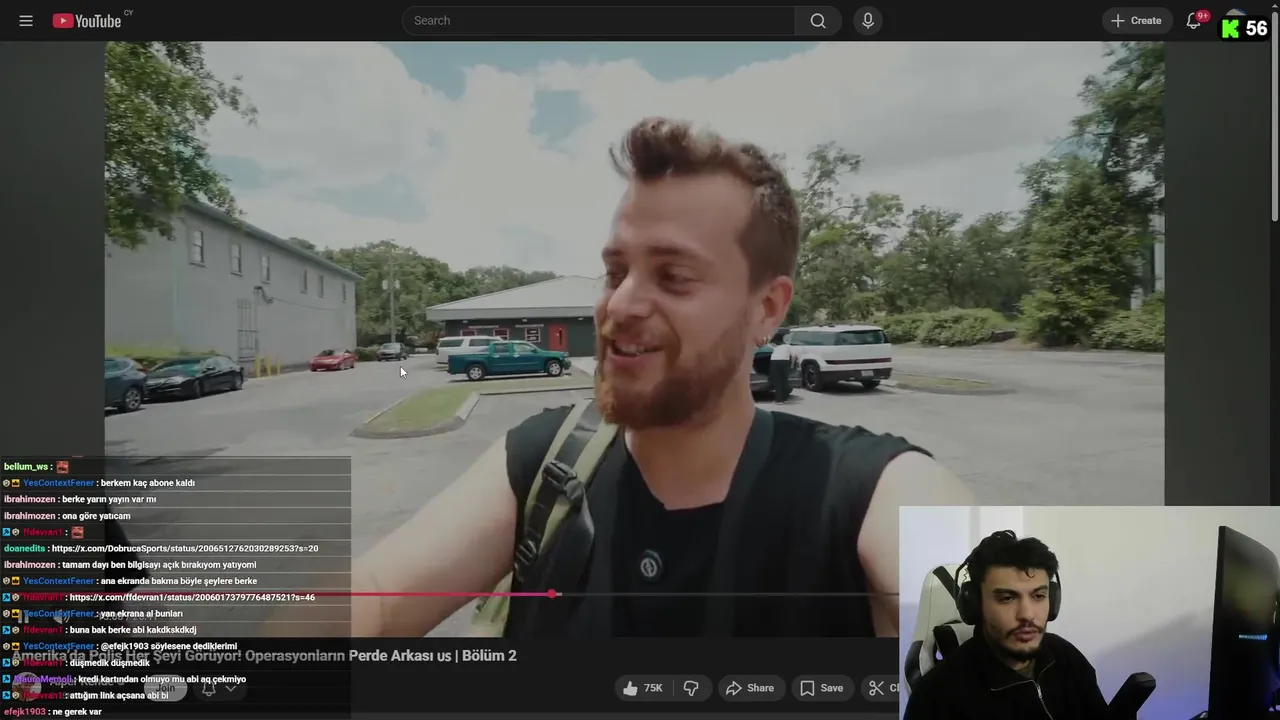Click the Join membership button
This screenshot has width=1280, height=720.
(x=166, y=688)
